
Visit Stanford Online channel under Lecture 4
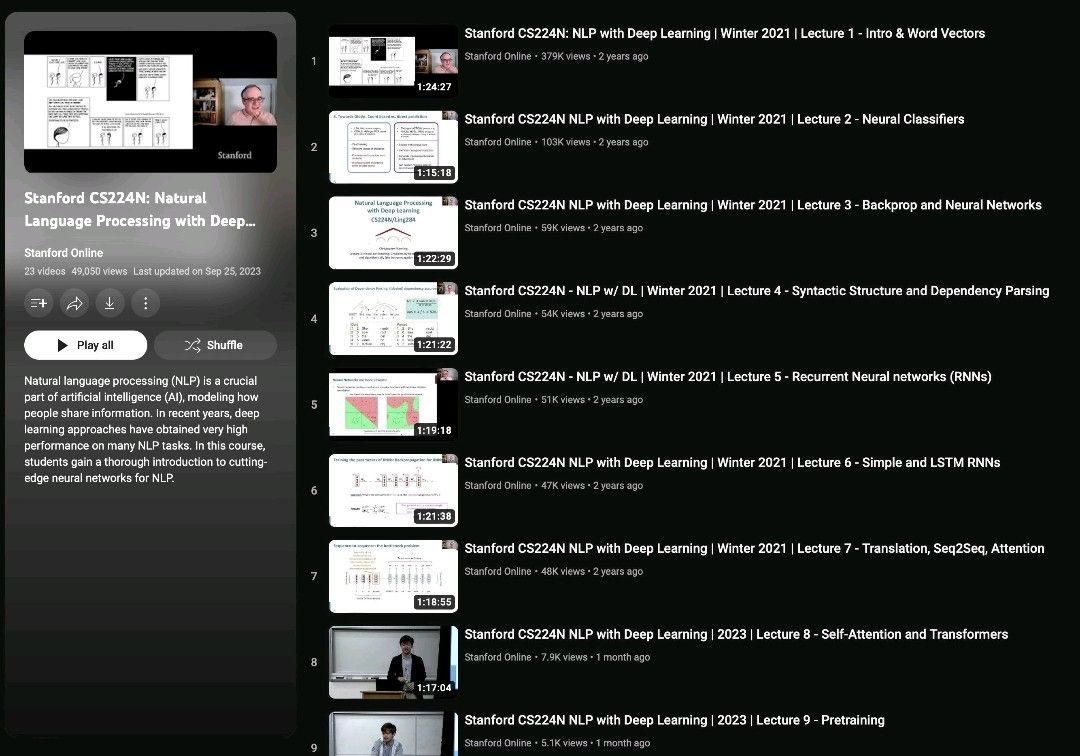pyautogui.click(x=498, y=314)
